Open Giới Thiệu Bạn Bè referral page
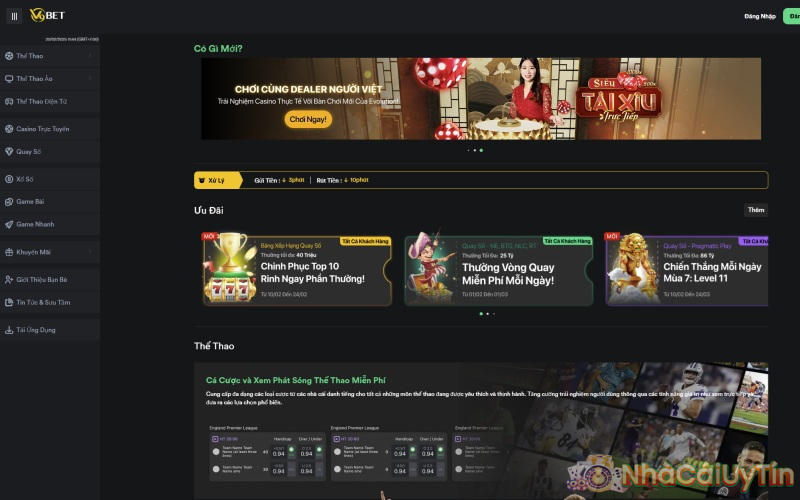Image resolution: width=800 pixels, height=500 pixels. [42, 279]
